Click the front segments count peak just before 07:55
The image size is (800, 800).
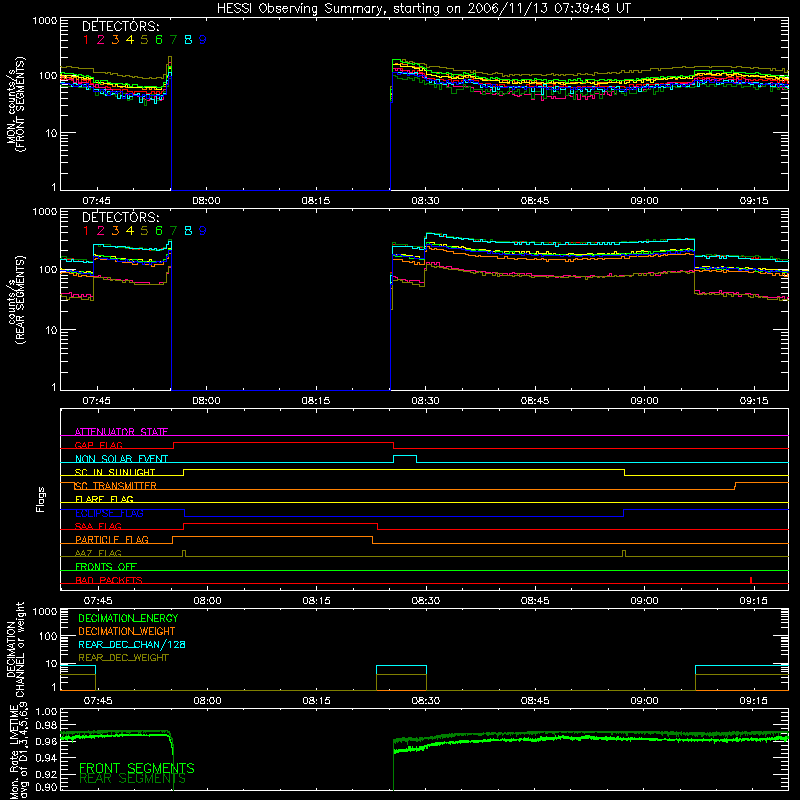pos(169,59)
